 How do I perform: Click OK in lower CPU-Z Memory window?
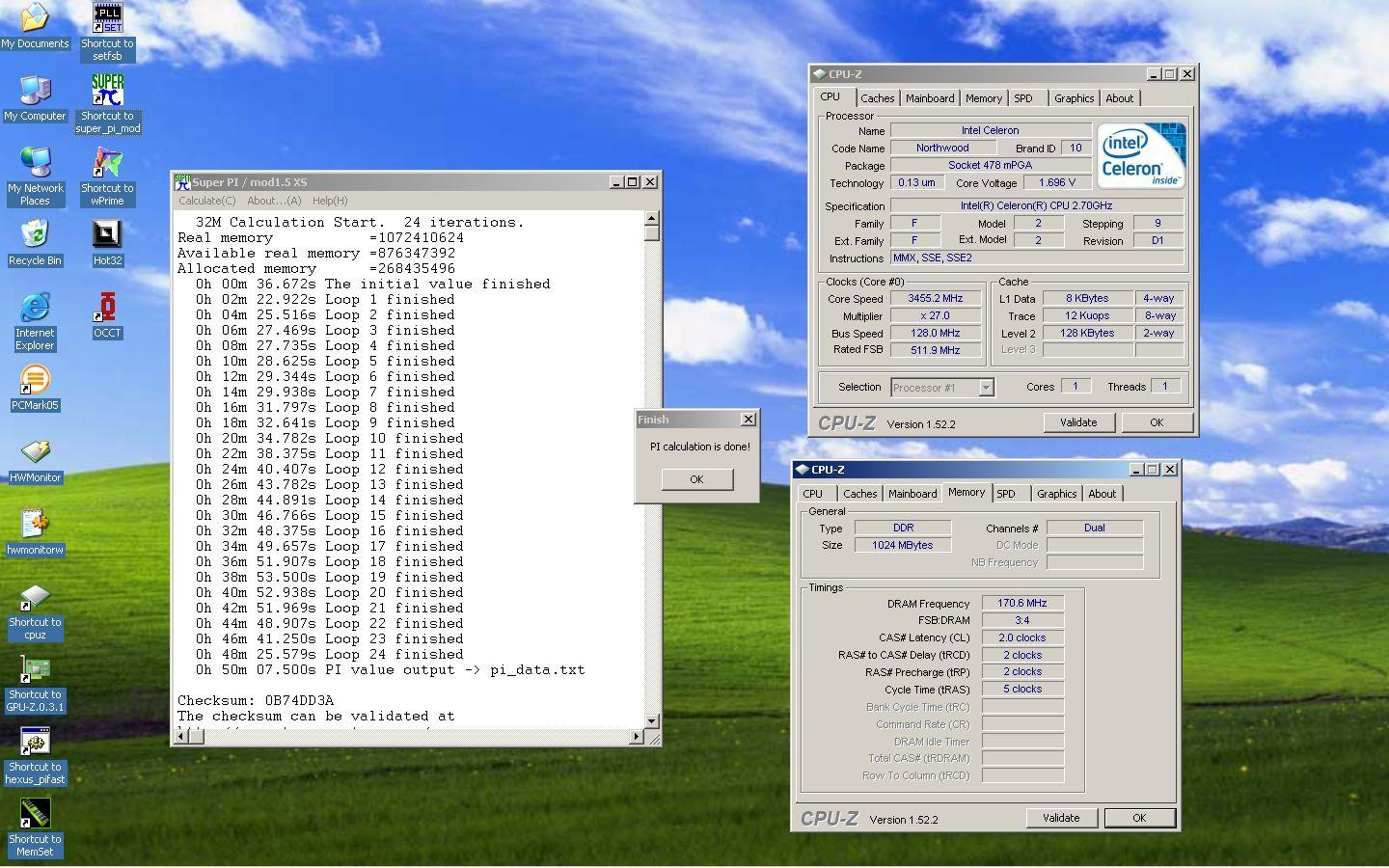tap(1139, 818)
